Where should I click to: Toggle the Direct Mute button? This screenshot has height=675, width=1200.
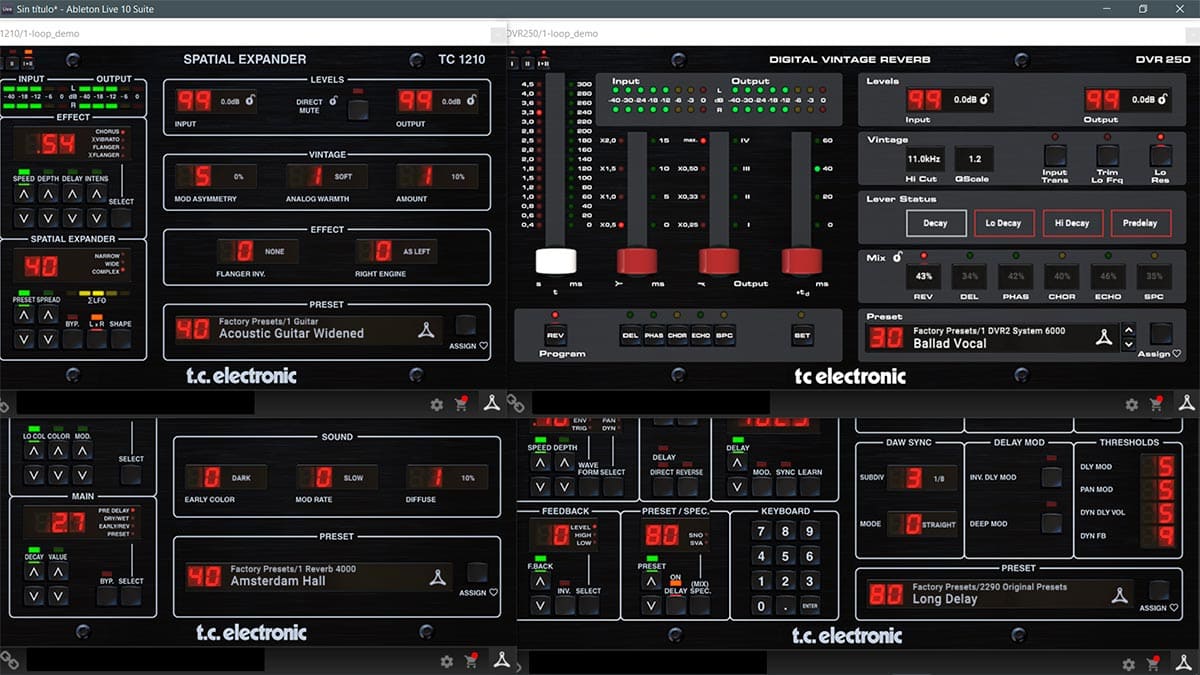point(357,110)
